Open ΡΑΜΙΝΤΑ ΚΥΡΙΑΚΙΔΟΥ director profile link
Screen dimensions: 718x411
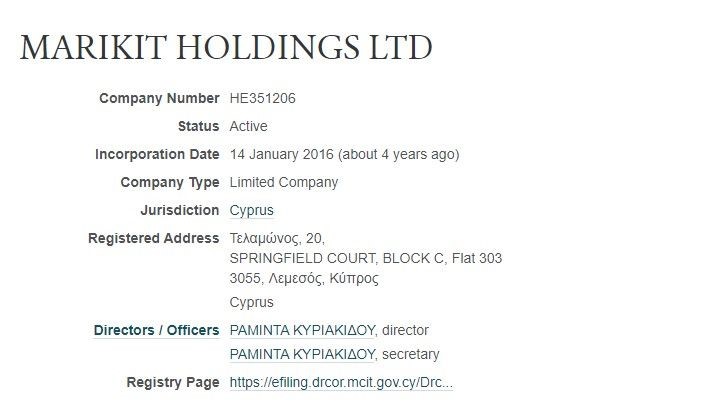(x=301, y=330)
